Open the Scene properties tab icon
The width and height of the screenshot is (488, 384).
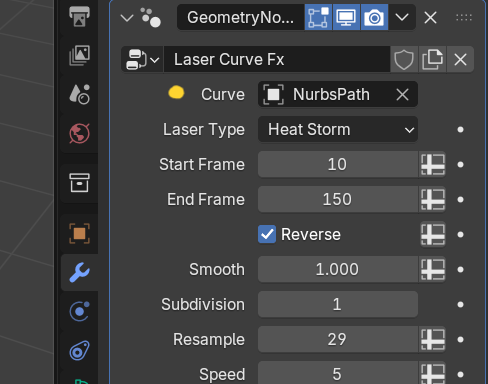pos(79,94)
